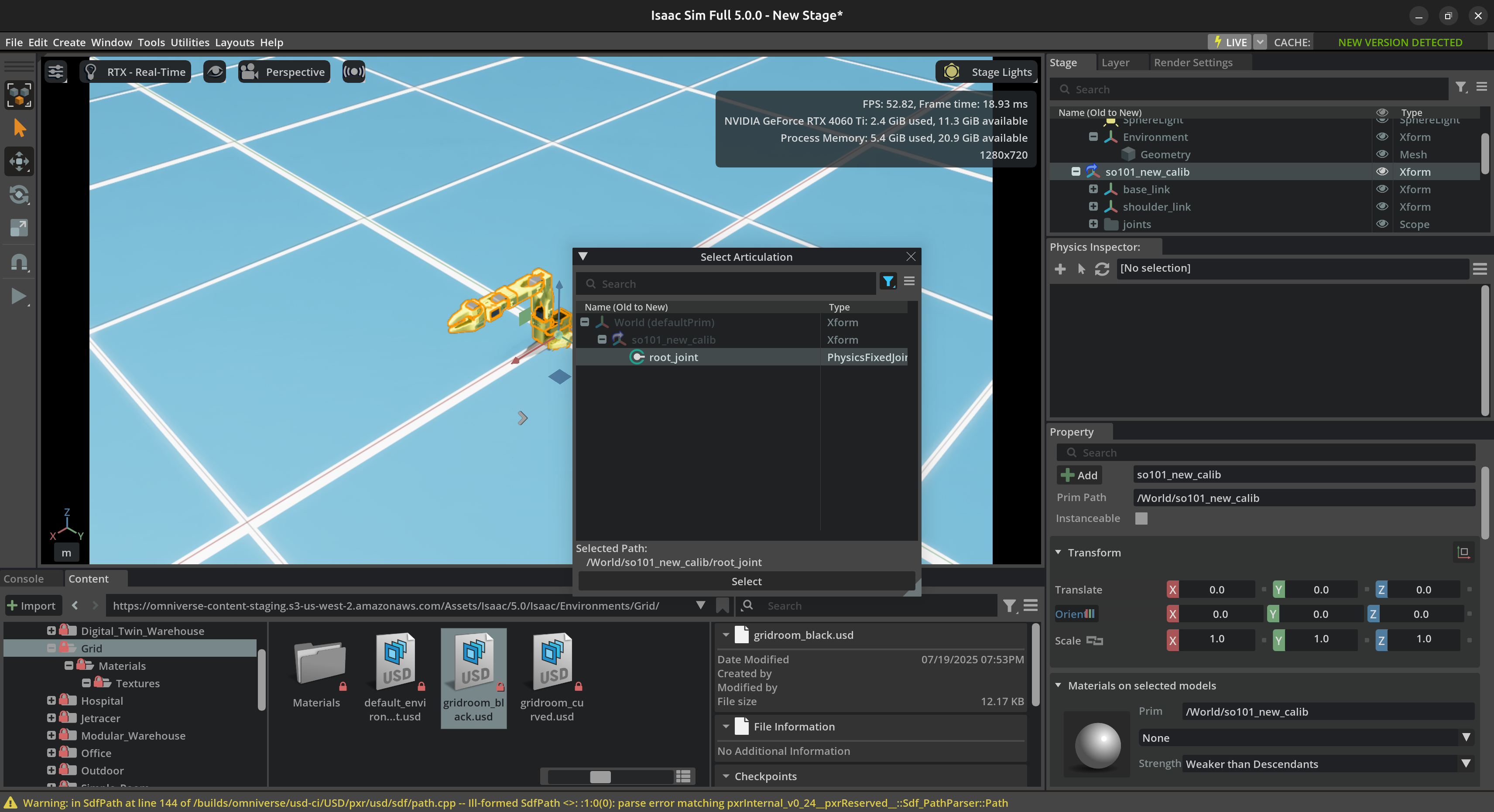Toggle visibility of Geometry mesh

point(1382,154)
